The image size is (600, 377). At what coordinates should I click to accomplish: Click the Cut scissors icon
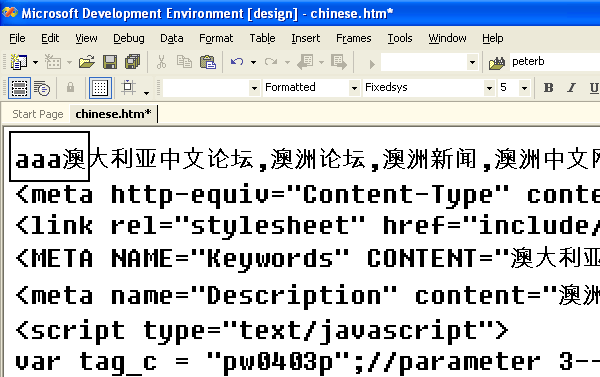click(161, 62)
